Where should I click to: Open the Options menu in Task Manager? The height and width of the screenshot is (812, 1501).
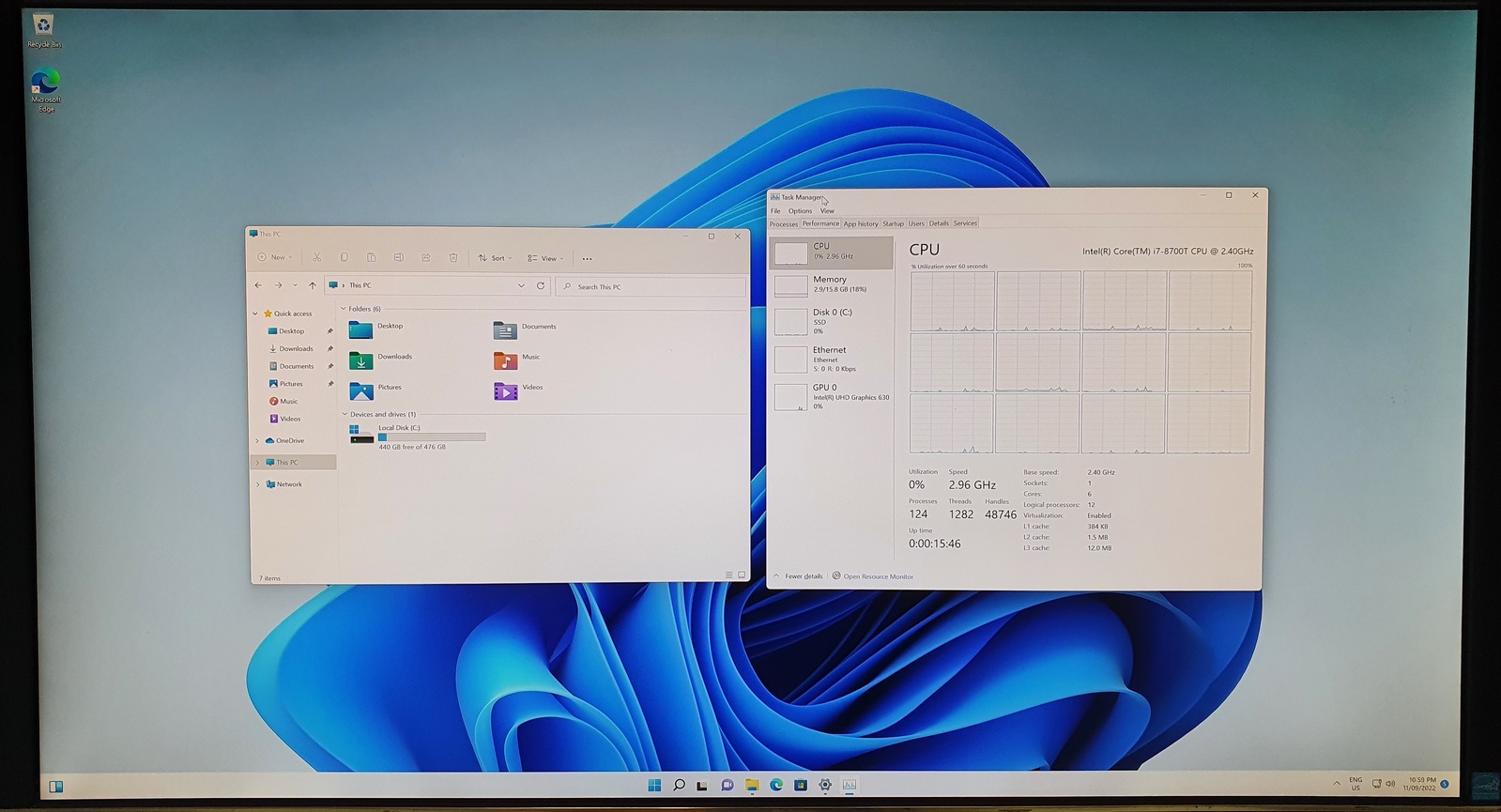(x=800, y=211)
